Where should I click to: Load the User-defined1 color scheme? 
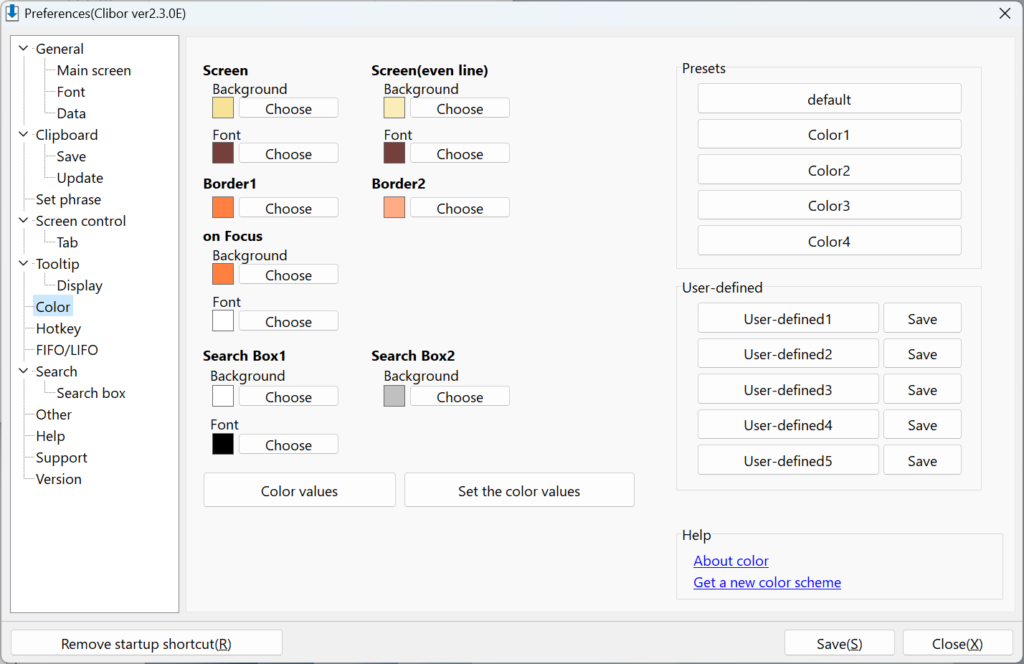click(x=788, y=319)
